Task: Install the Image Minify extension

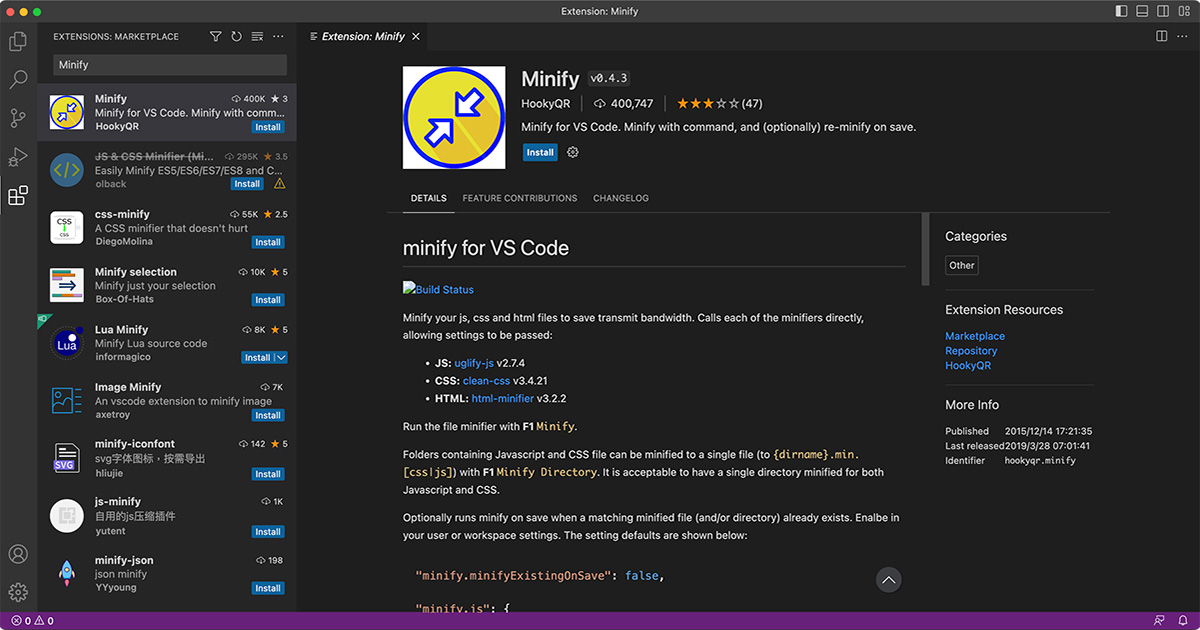Action: click(268, 415)
